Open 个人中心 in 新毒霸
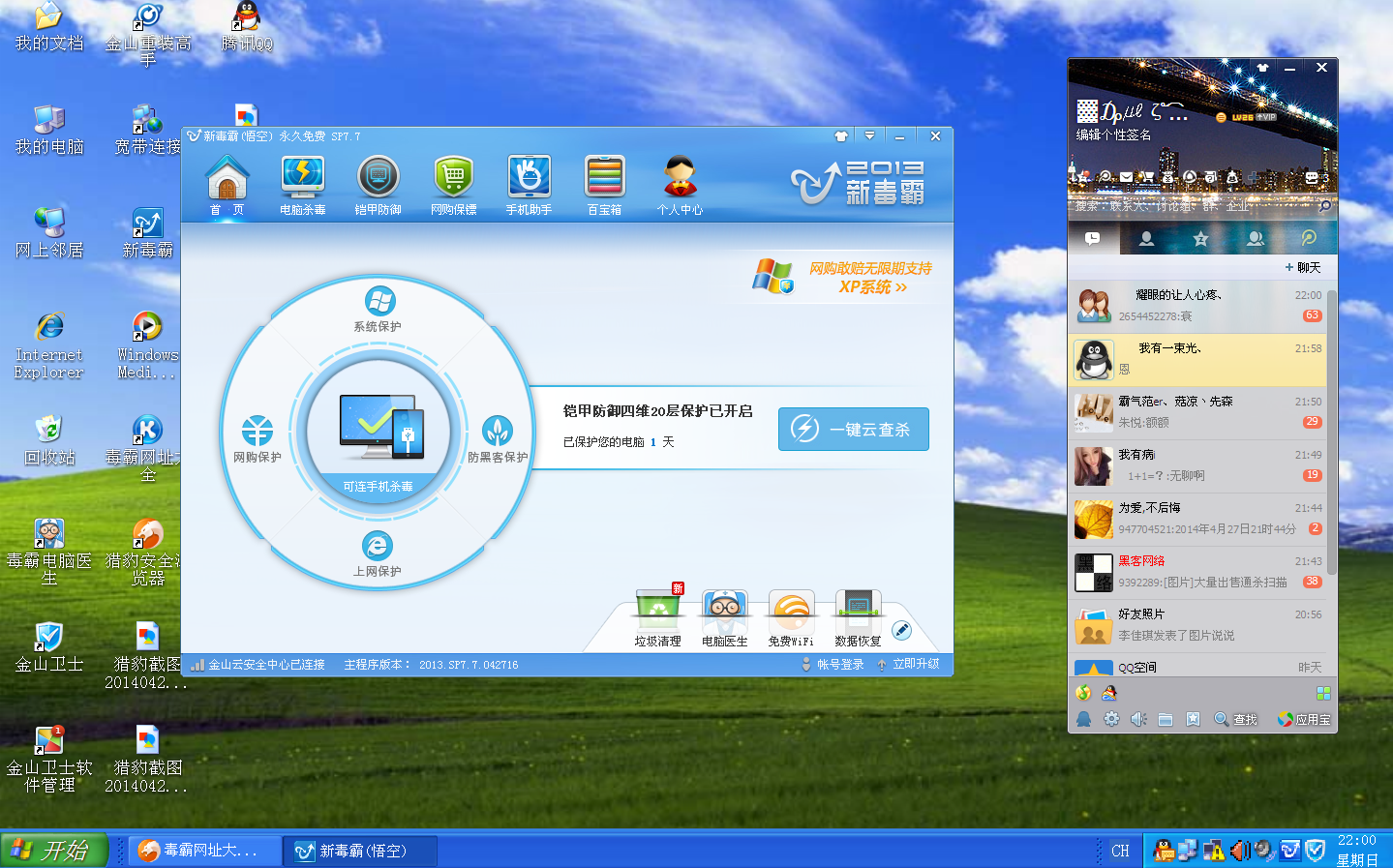This screenshot has height=868, width=1393. tap(680, 185)
